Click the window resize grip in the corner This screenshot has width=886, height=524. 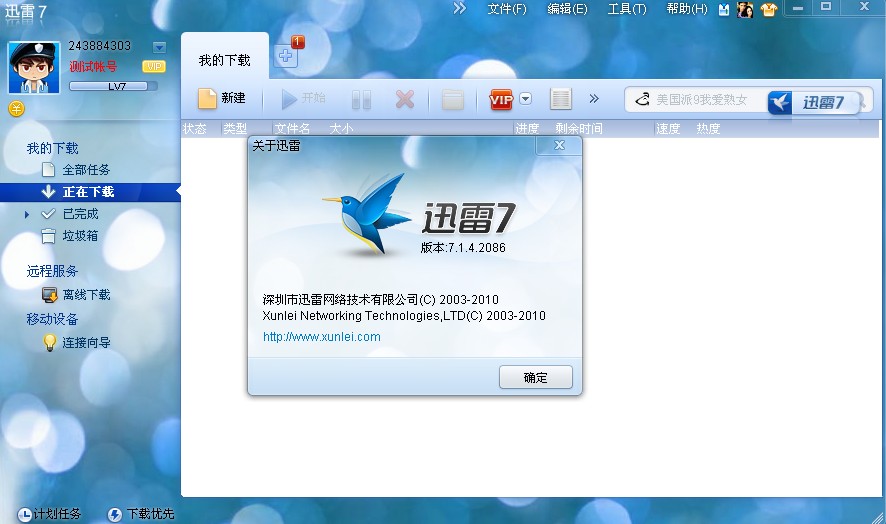(877, 516)
